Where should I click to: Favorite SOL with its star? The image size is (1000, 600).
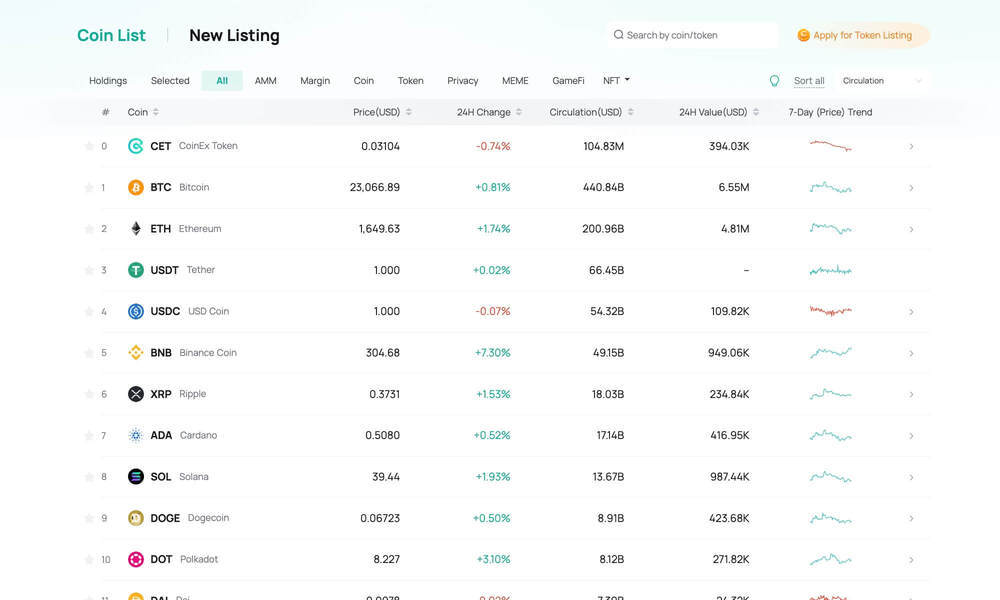pyautogui.click(x=89, y=476)
